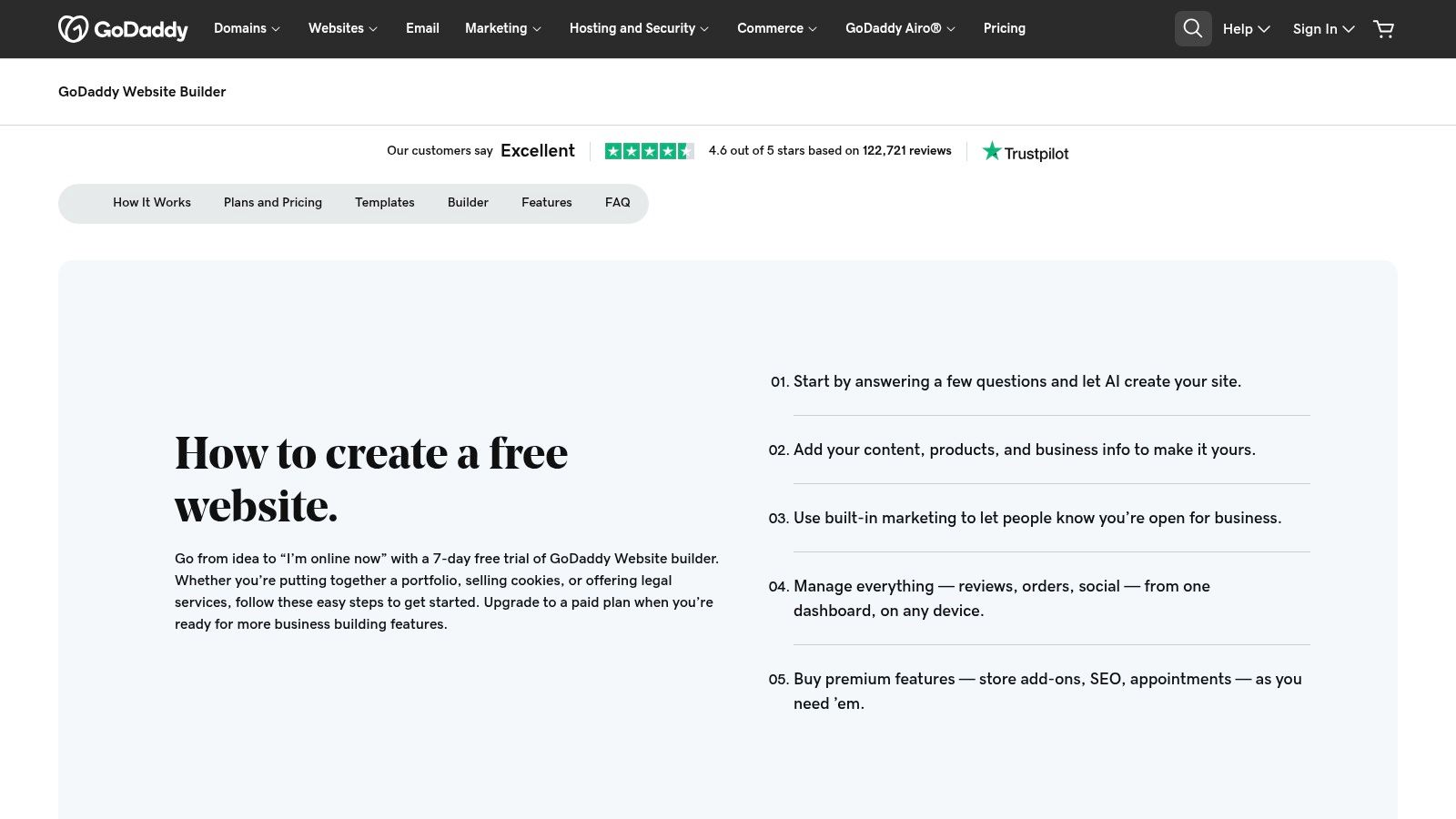Jump to the FAQ tab

coord(618,203)
